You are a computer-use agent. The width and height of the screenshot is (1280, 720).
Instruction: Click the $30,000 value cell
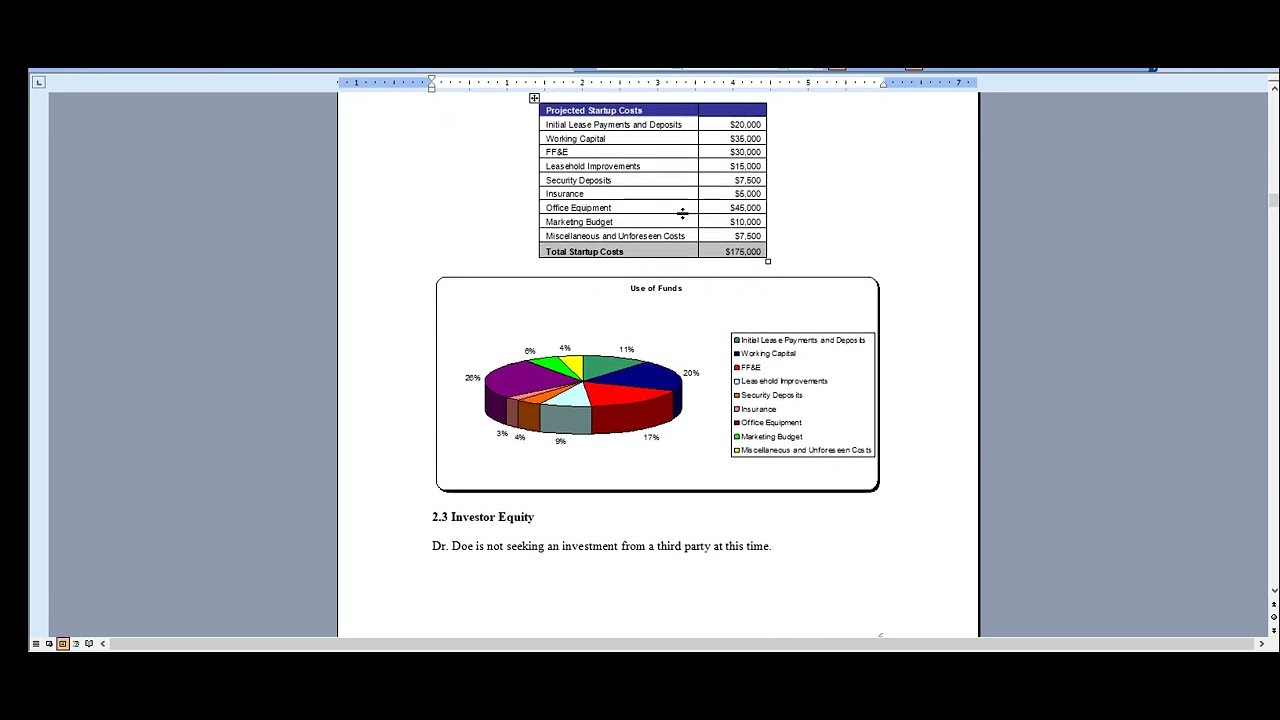coord(733,152)
